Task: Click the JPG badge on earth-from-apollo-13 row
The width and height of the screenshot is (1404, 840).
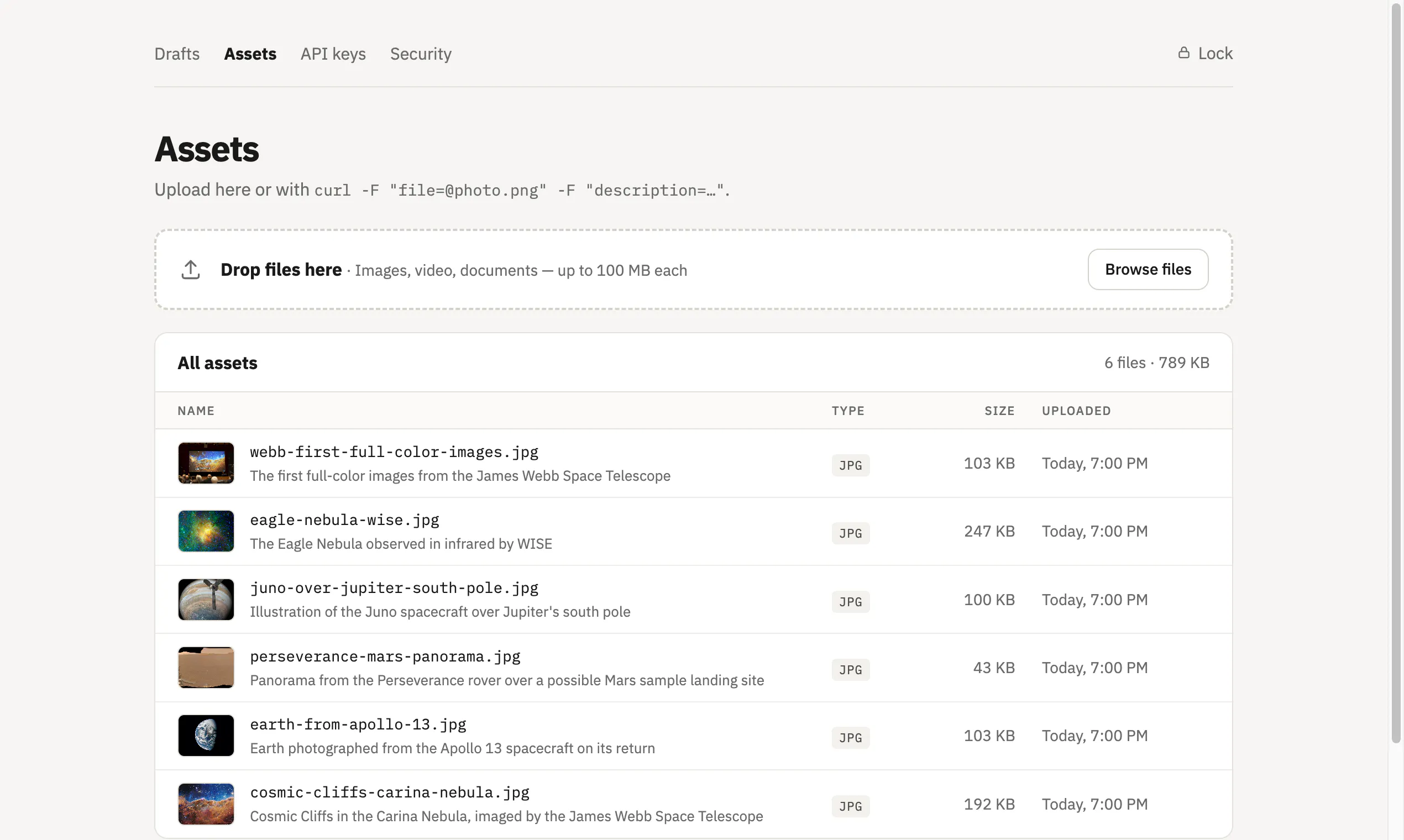Action: tap(850, 738)
